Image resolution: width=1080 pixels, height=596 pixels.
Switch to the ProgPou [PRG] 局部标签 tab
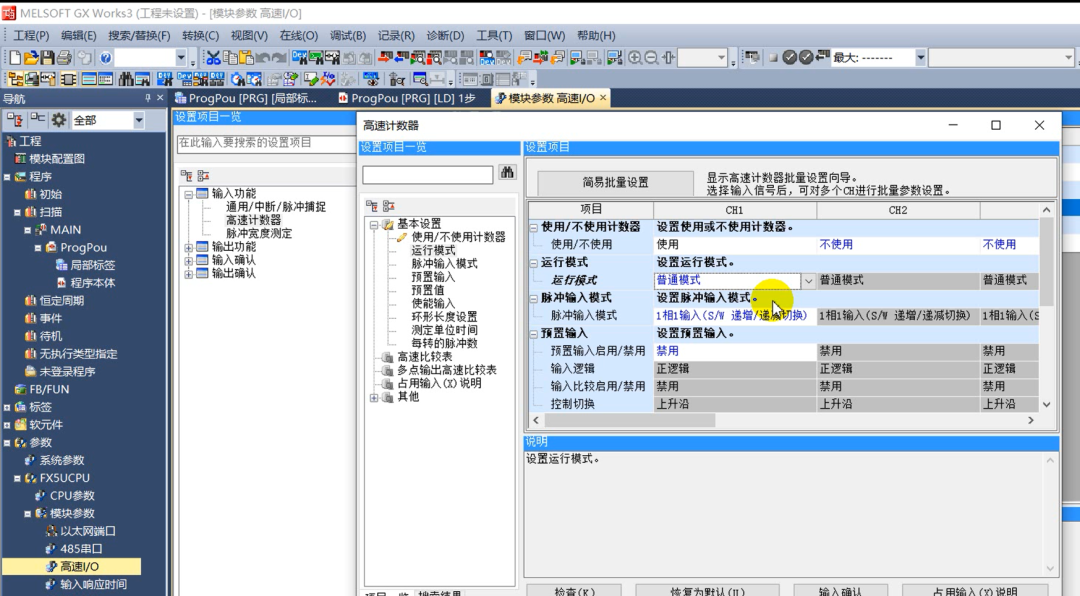click(x=247, y=99)
